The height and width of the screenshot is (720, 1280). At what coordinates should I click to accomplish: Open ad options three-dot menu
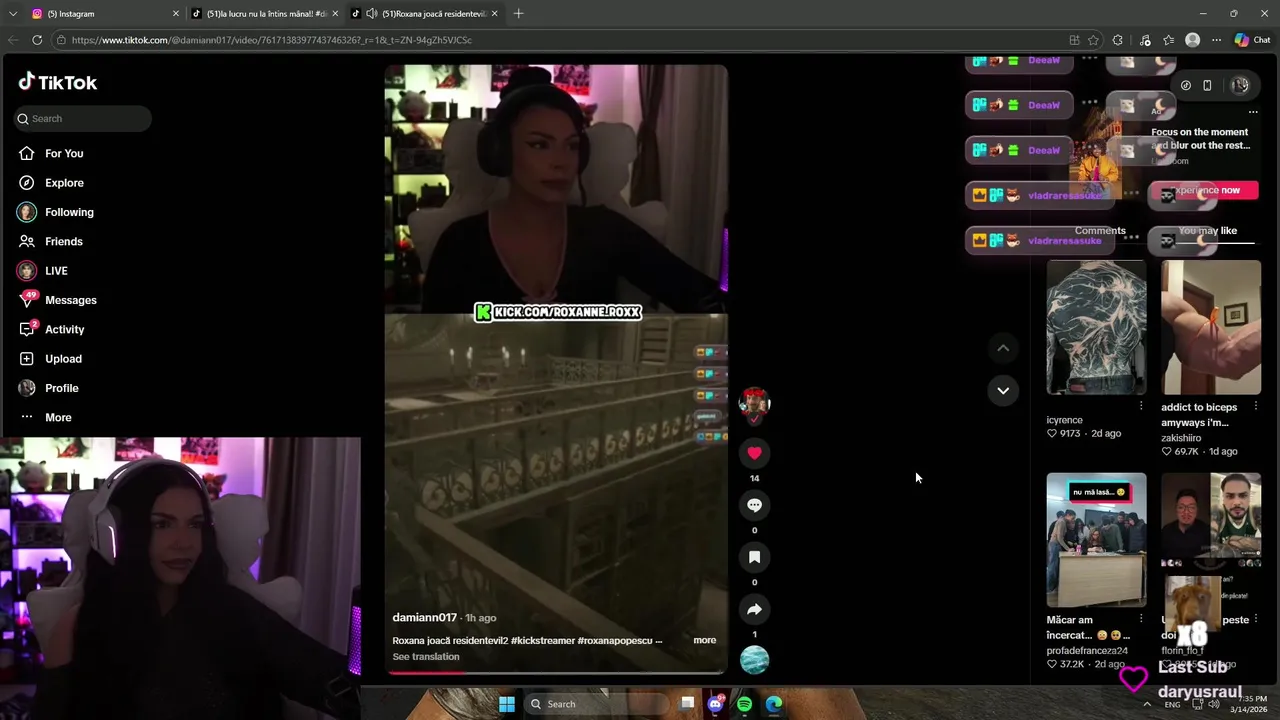tap(1253, 112)
